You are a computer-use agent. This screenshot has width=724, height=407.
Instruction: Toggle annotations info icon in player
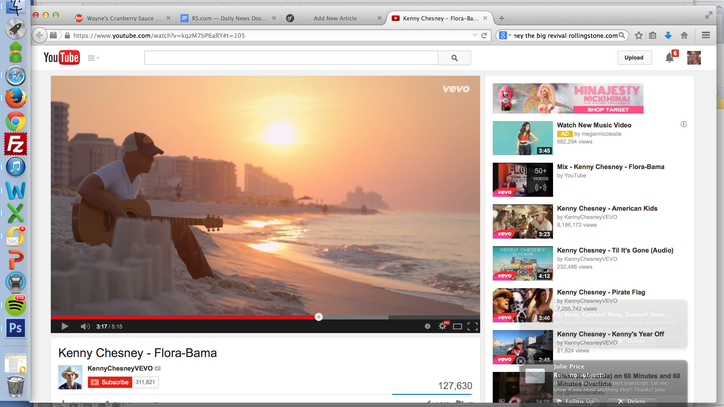(428, 326)
